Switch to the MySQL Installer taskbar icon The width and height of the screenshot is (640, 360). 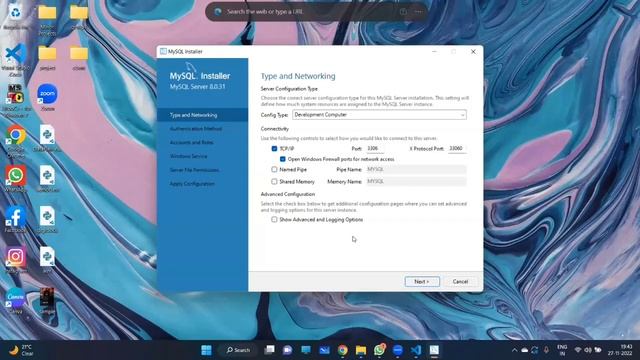click(x=434, y=350)
